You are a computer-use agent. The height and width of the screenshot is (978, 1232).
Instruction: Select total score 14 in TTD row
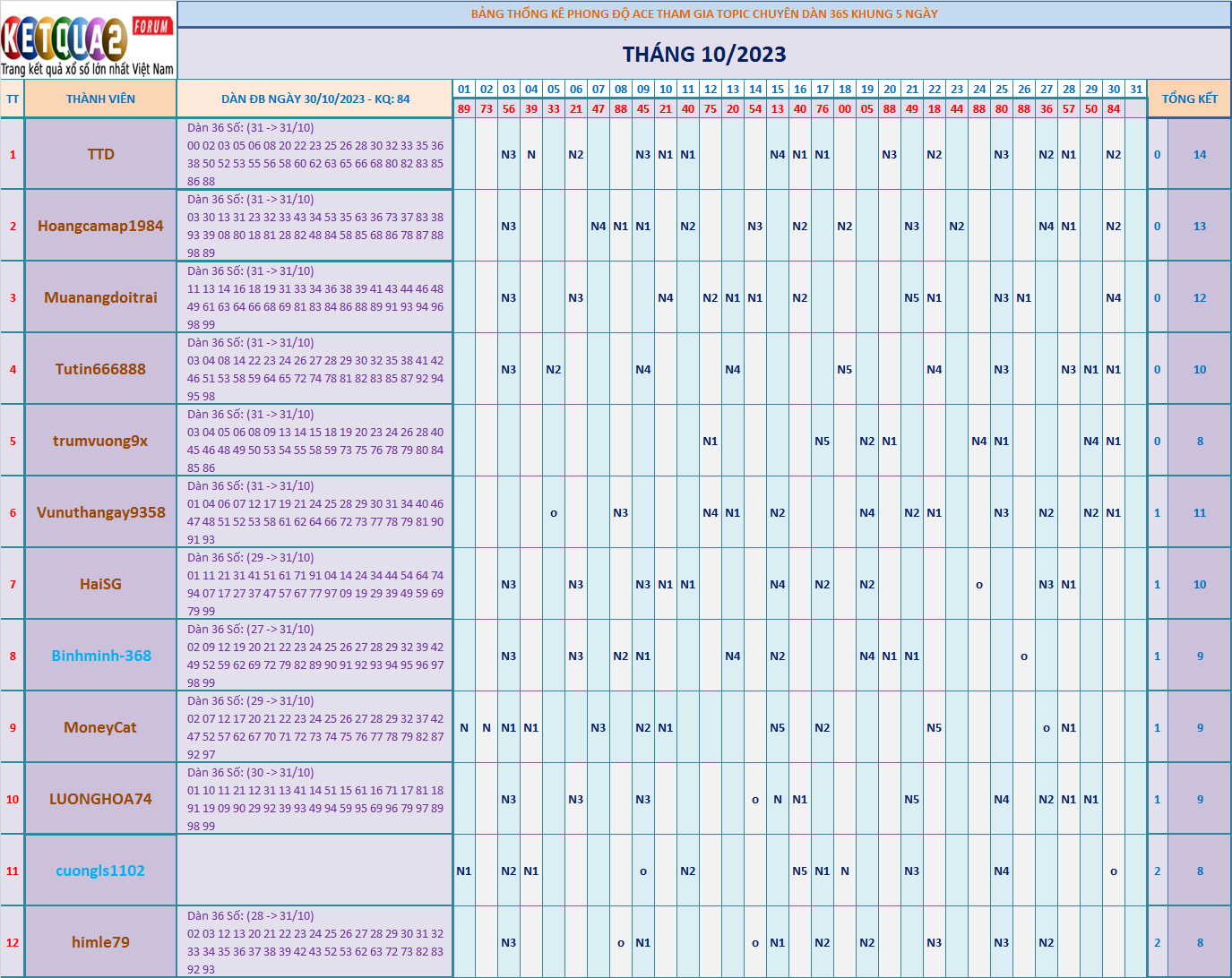1200,154
